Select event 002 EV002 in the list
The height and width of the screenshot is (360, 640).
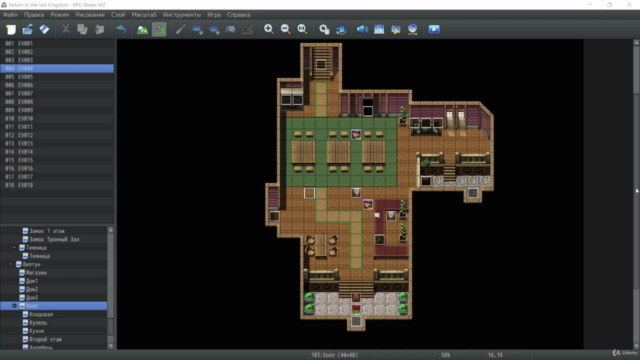click(57, 52)
